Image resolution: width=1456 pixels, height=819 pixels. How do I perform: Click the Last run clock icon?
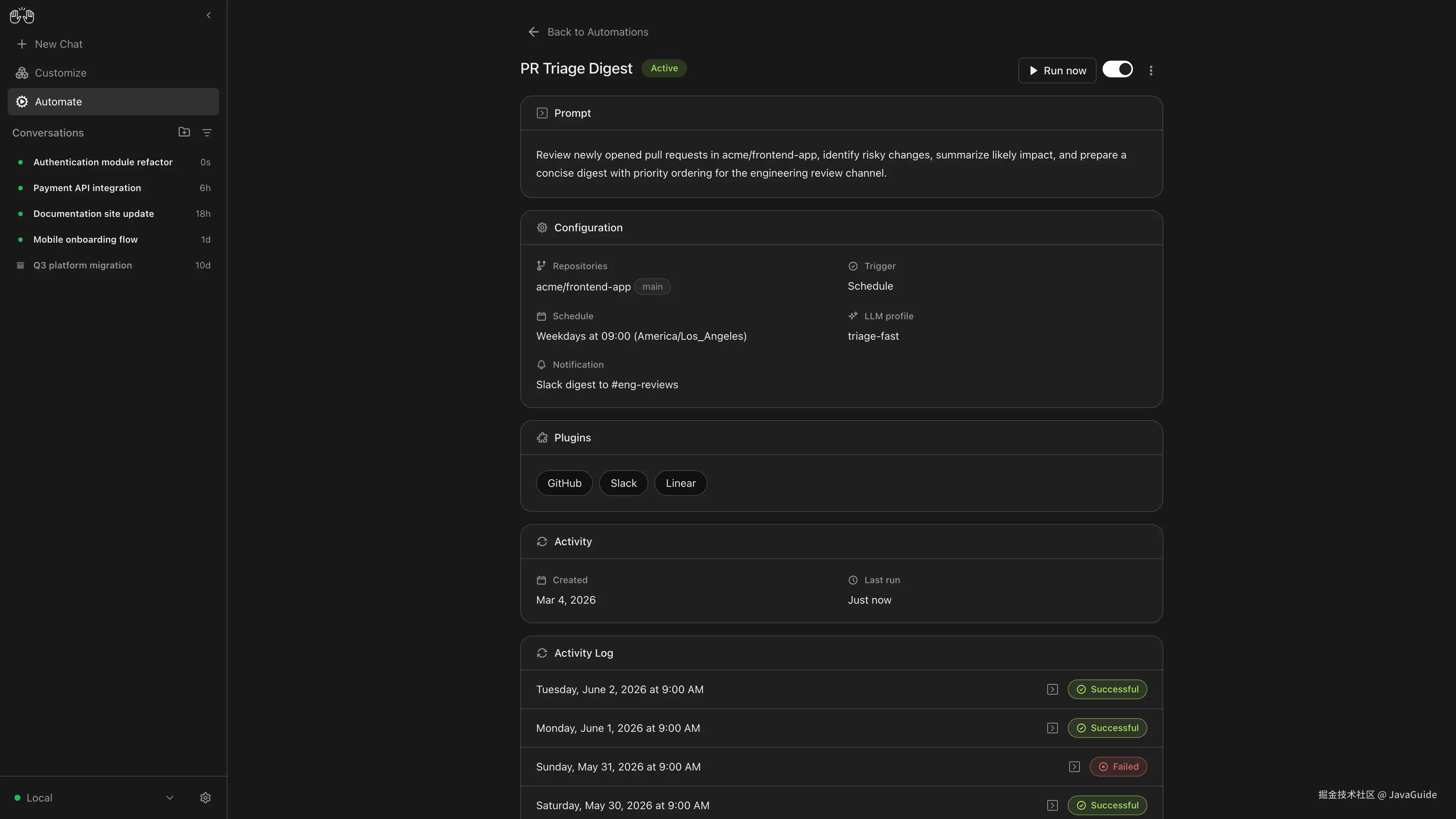tap(853, 580)
